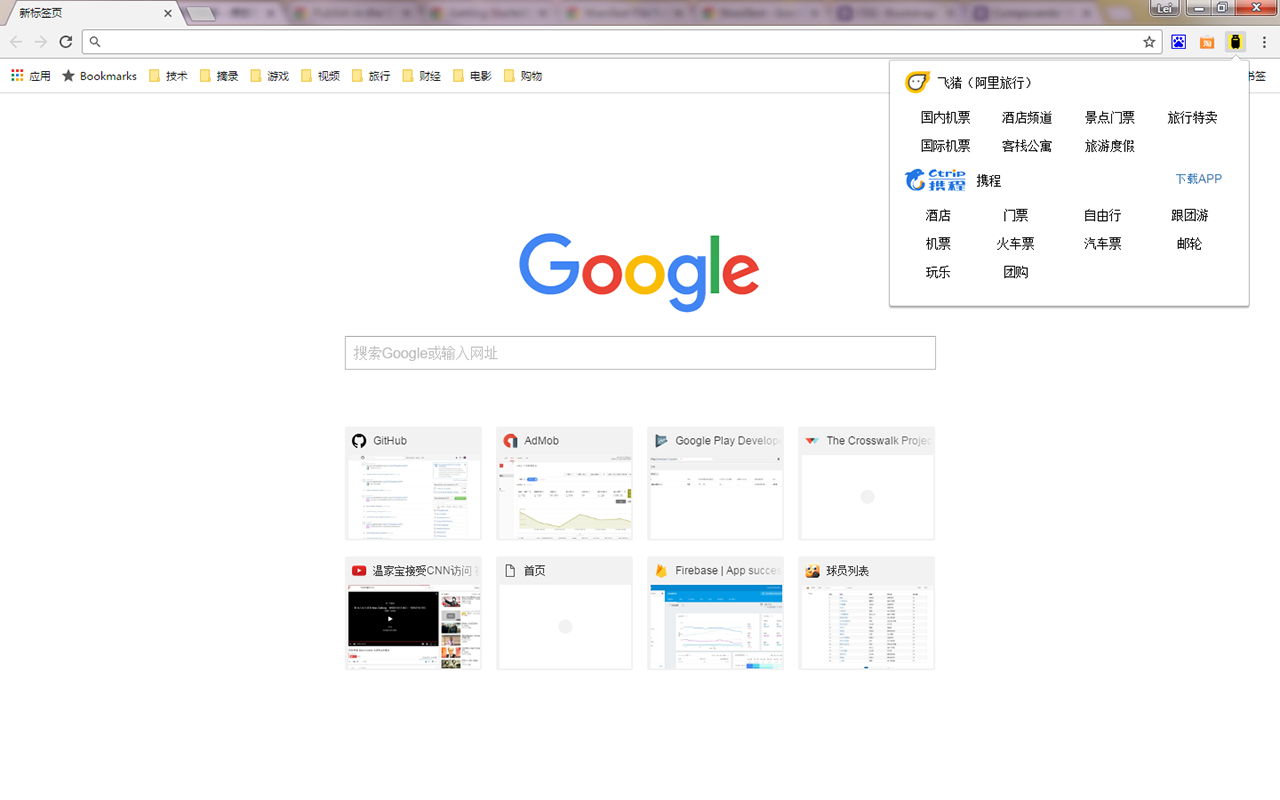Viewport: 1280px width, 800px height.
Task: Click 酒店频道 in the popup
Action: pyautogui.click(x=1027, y=118)
